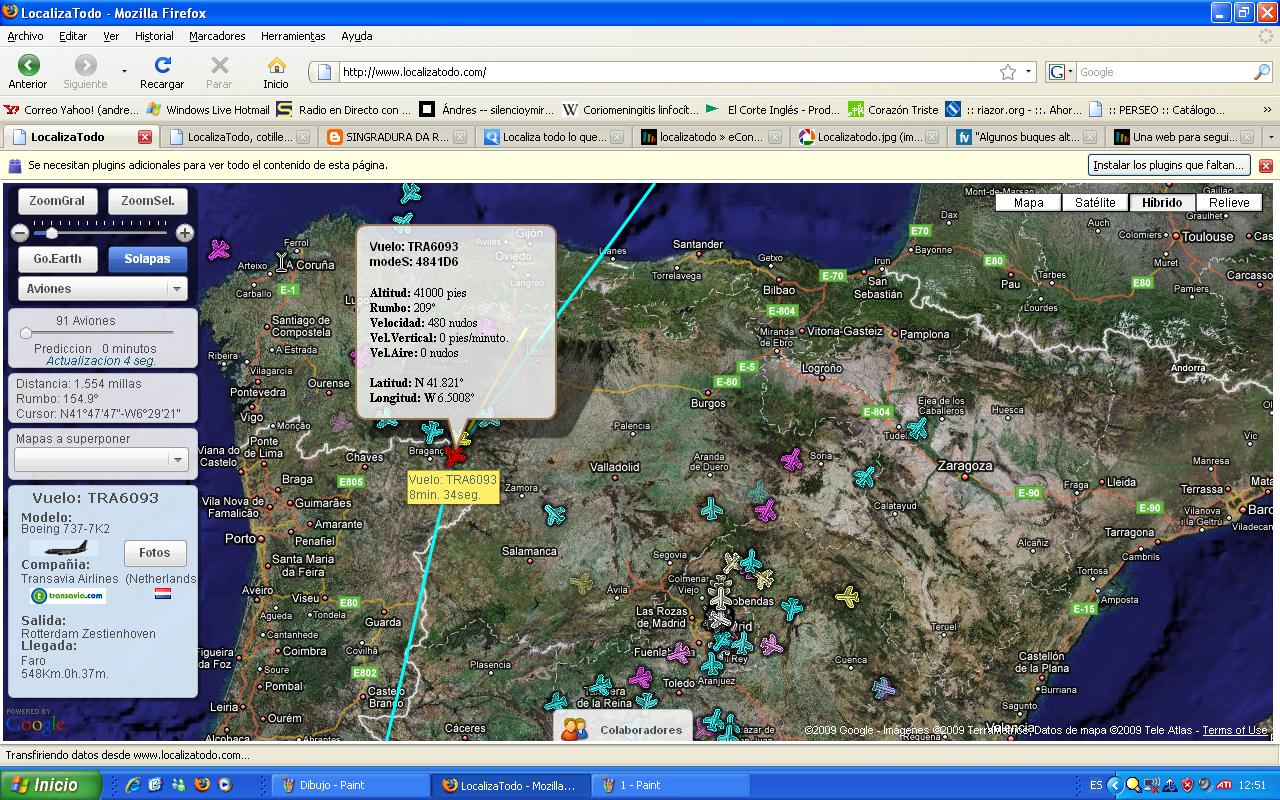
Task: Open the Google search engine dropdown
Action: [x=1061, y=72]
